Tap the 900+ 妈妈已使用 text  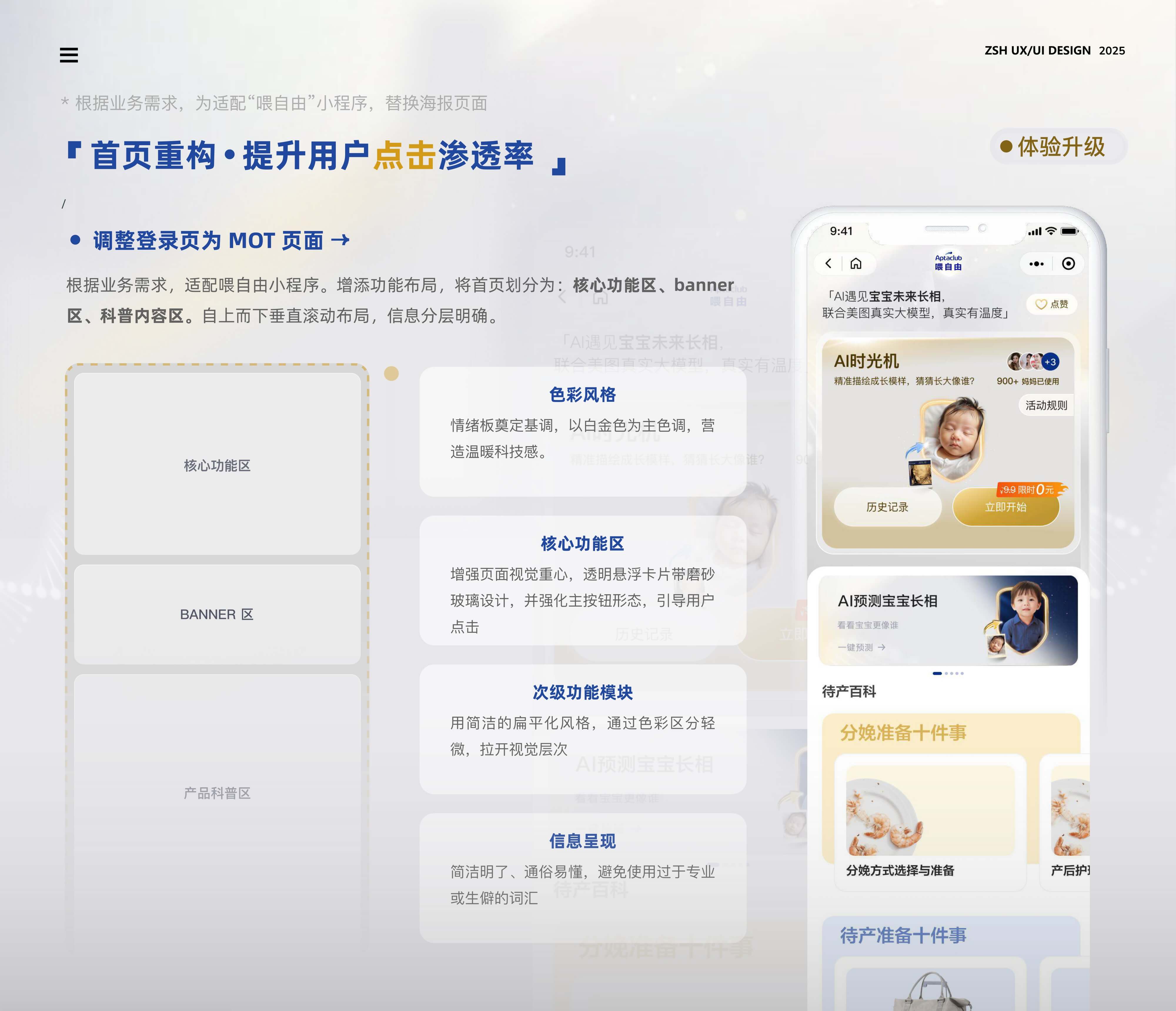[1028, 381]
